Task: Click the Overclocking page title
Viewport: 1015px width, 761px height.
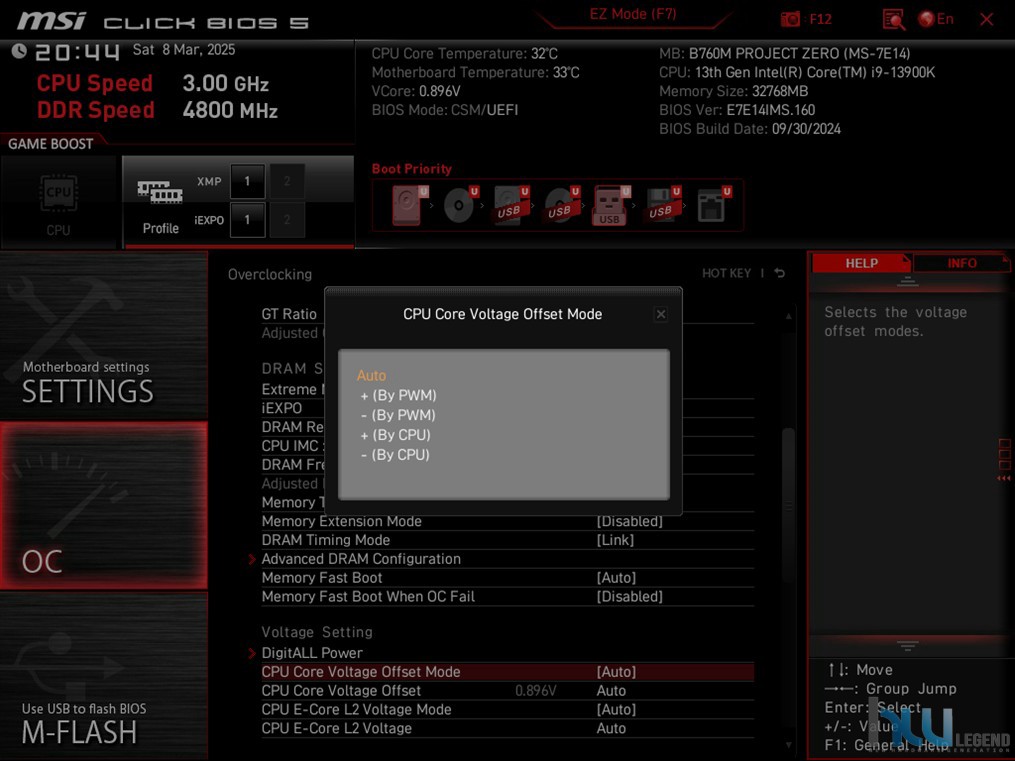Action: (x=270, y=274)
